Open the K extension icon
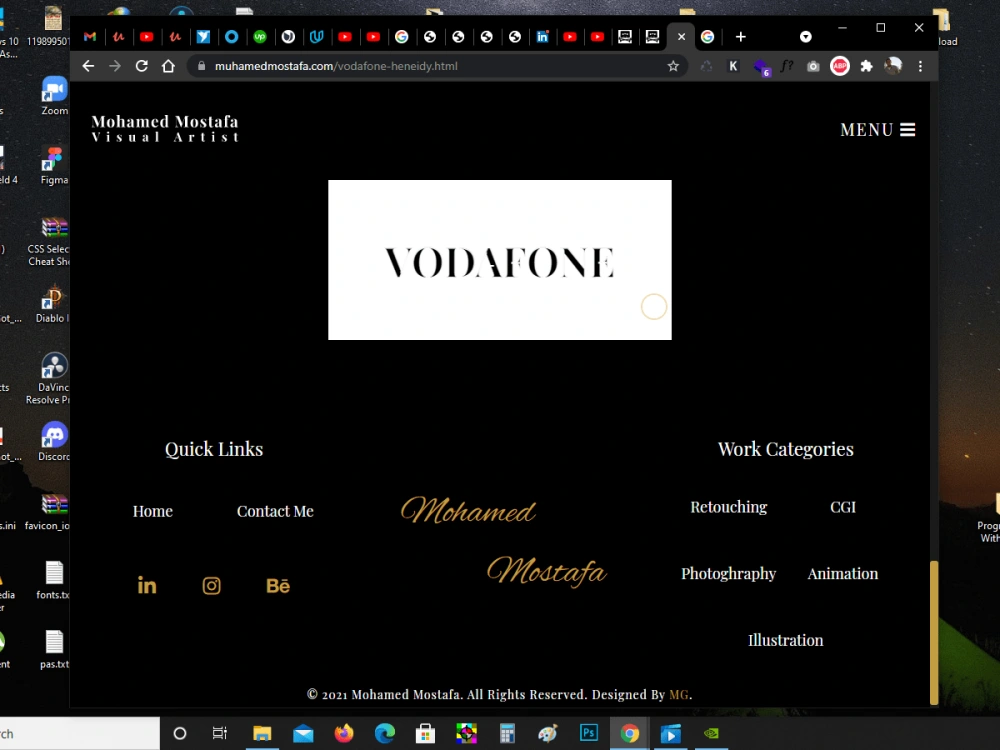Screen dimensions: 1000x750 point(733,66)
